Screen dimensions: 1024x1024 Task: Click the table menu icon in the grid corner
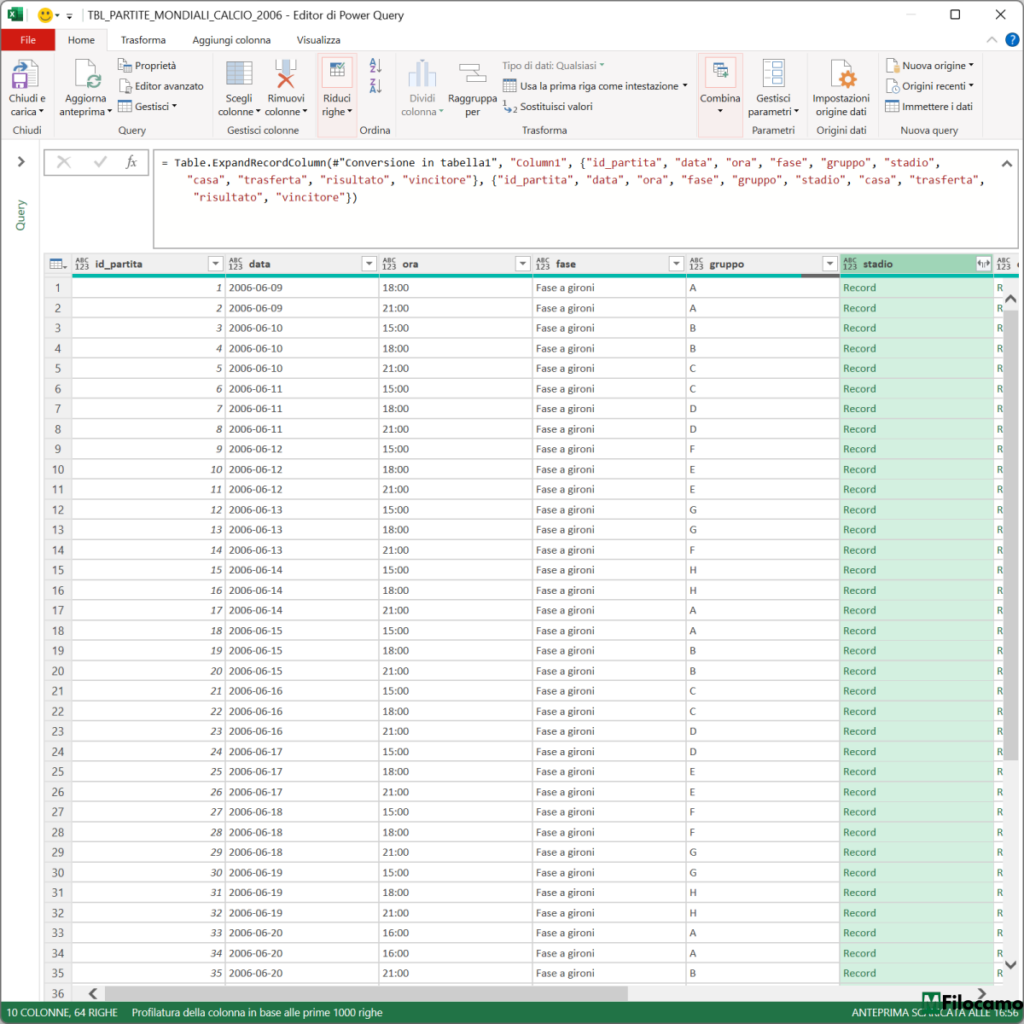click(57, 264)
